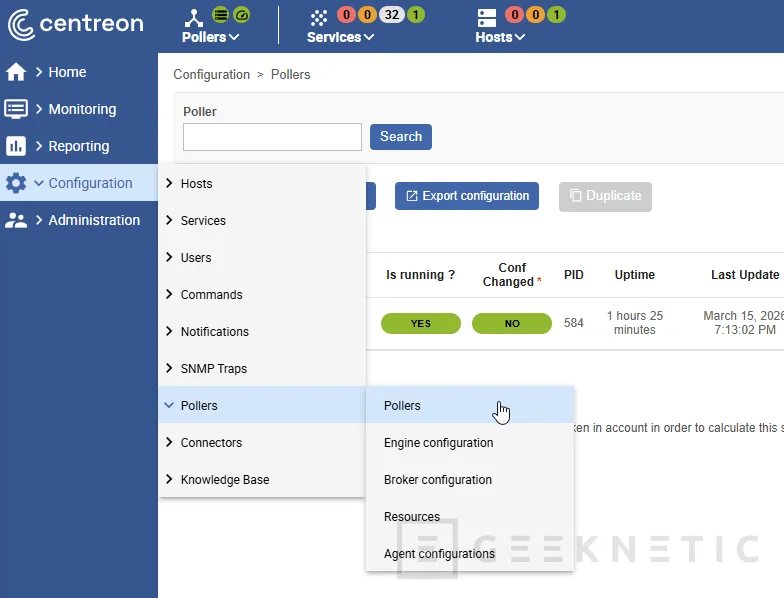Click the green latency gauge icon
This screenshot has width=784, height=598.
242,15
